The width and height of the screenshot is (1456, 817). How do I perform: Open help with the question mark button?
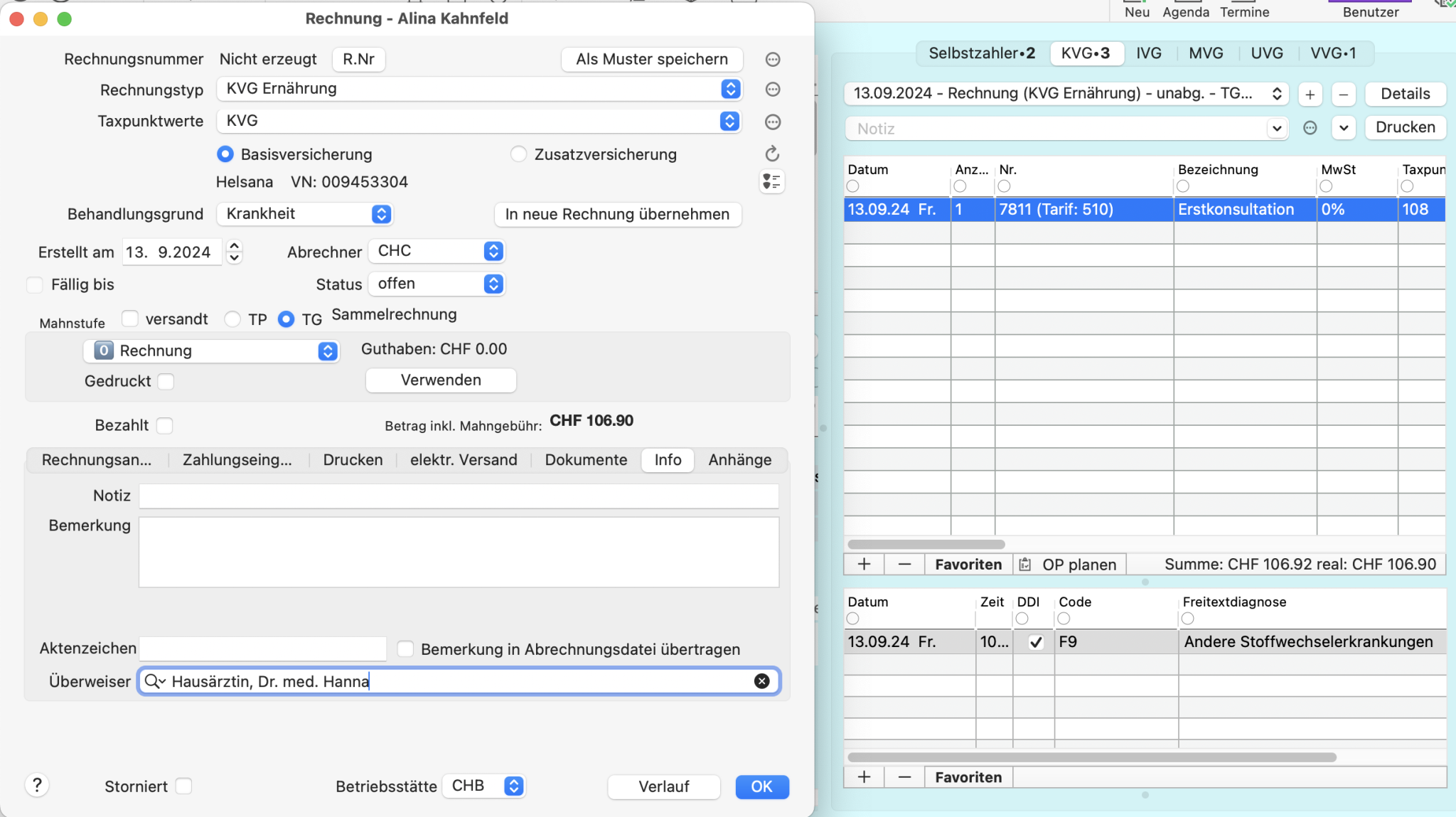37,785
